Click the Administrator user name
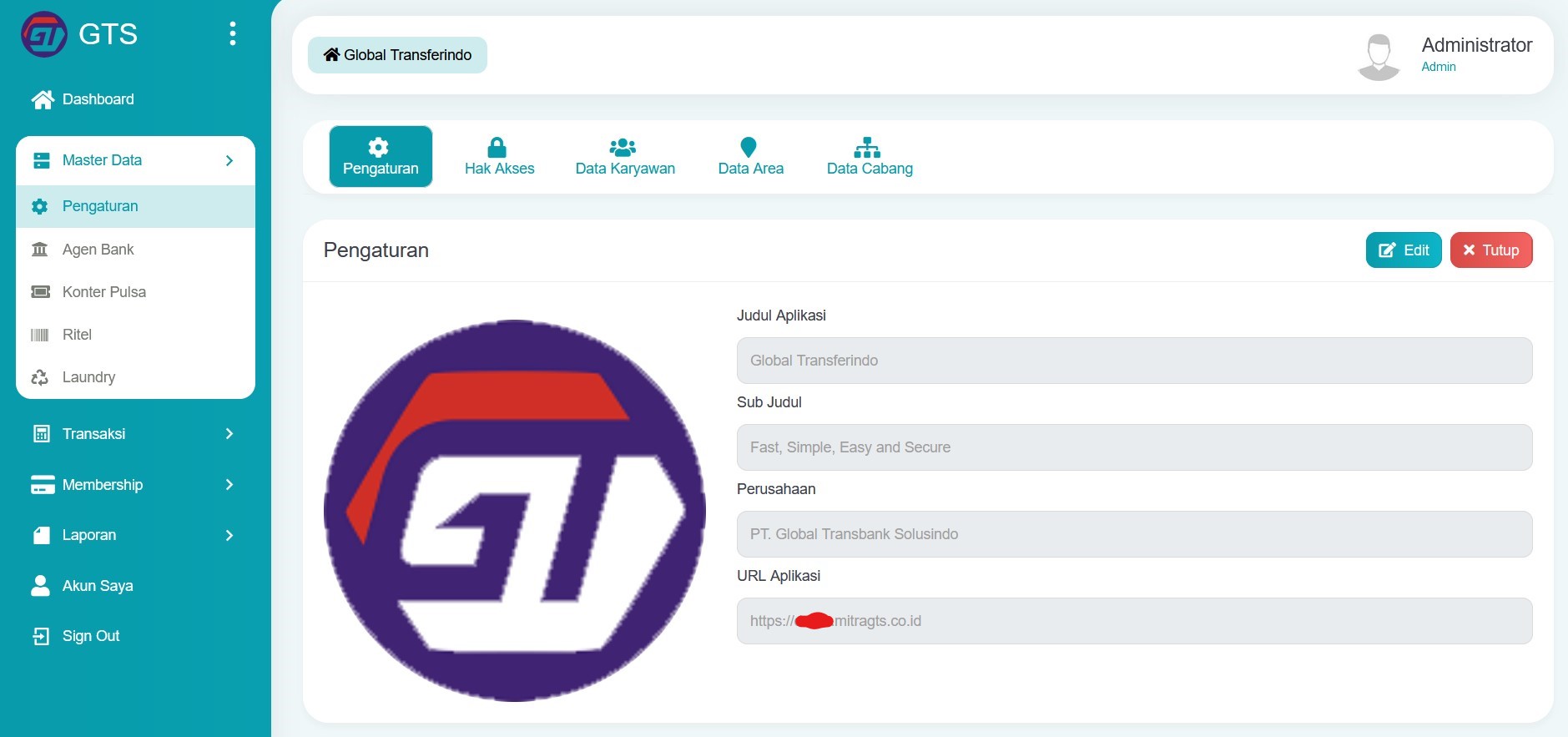Viewport: 1568px width, 737px height. coord(1477,45)
